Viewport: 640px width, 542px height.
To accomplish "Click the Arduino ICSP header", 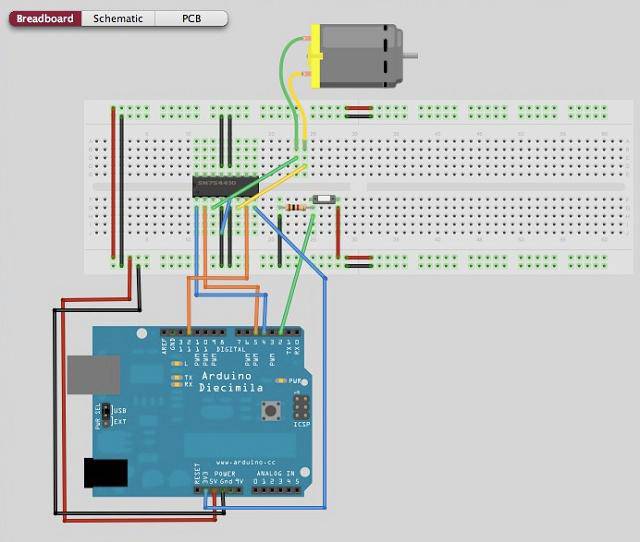I will [301, 408].
